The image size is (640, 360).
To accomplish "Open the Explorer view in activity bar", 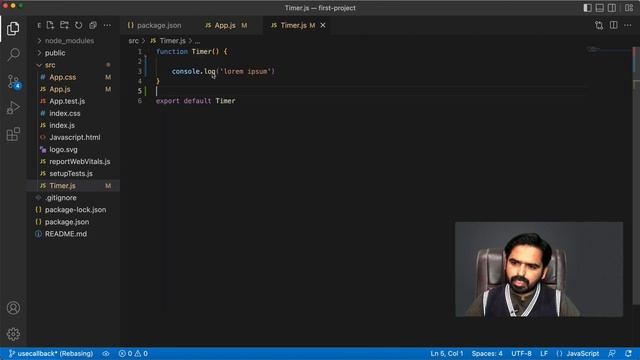I will click(13, 28).
